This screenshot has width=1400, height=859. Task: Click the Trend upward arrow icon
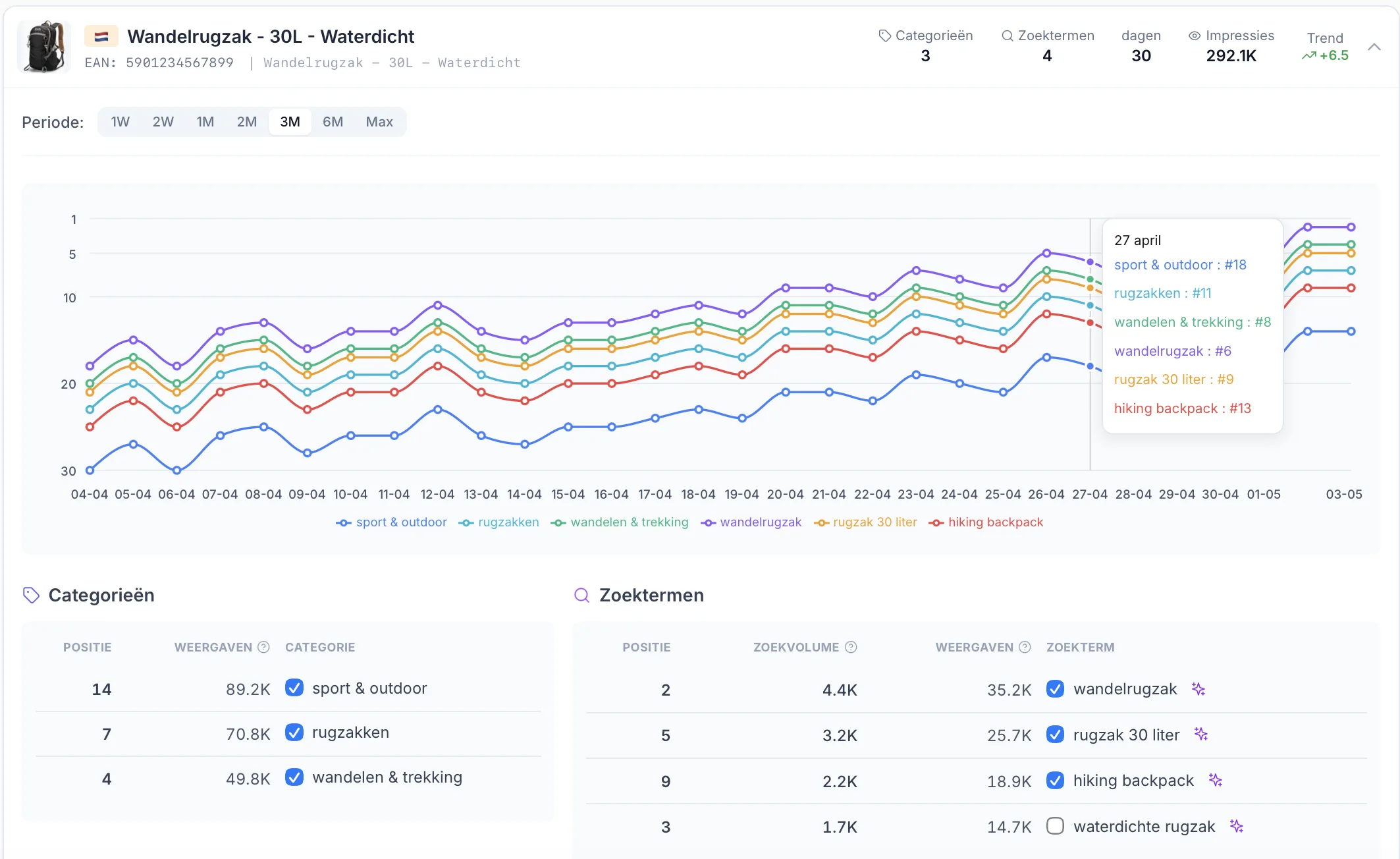(x=1308, y=55)
